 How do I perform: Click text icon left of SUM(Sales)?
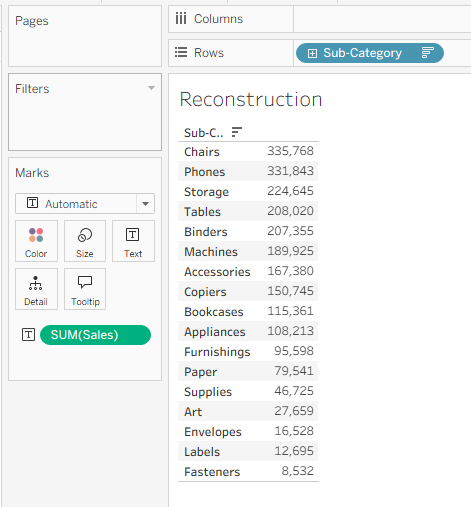coord(28,335)
